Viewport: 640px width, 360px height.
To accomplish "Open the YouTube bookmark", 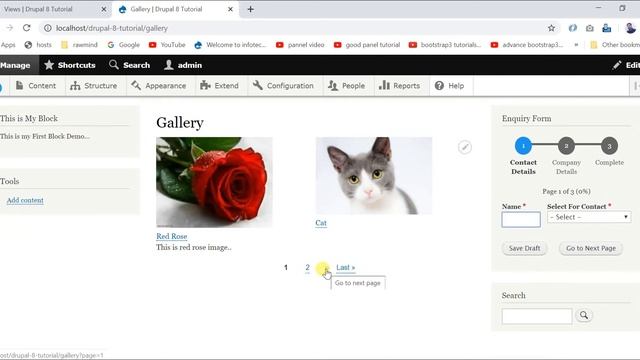I will (x=167, y=45).
